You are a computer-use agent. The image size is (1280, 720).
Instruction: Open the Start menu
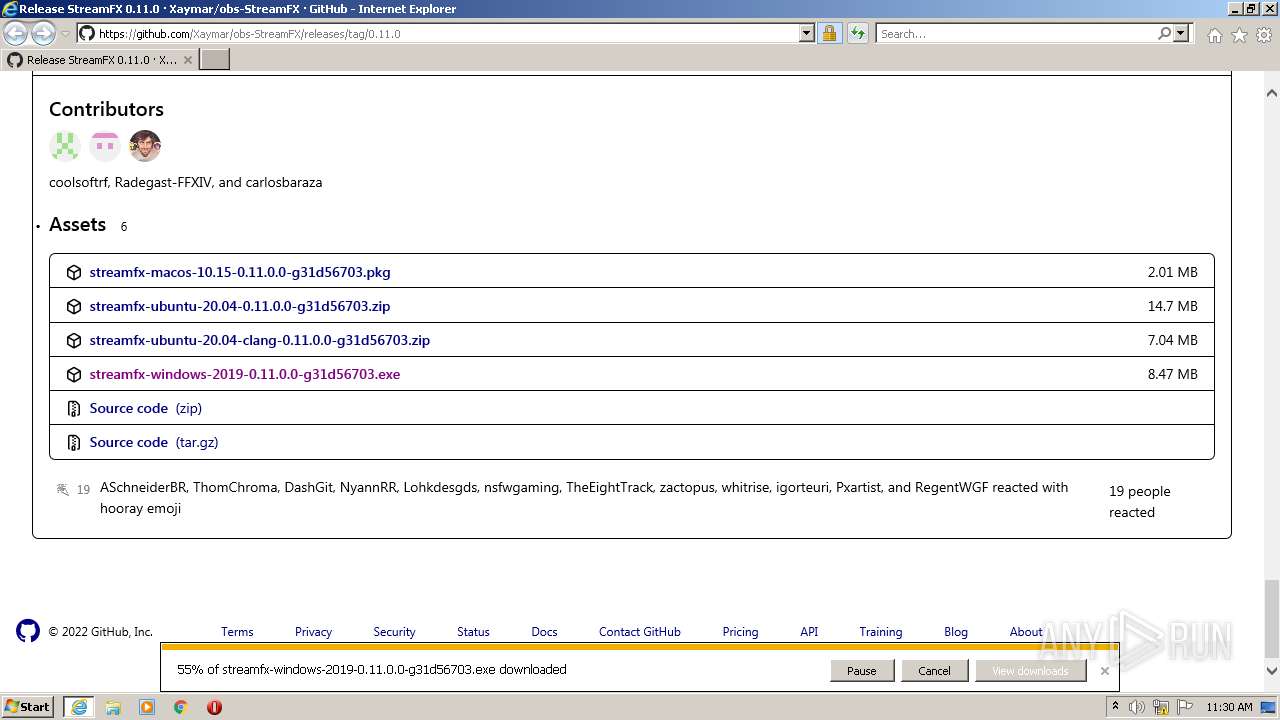pyautogui.click(x=28, y=707)
